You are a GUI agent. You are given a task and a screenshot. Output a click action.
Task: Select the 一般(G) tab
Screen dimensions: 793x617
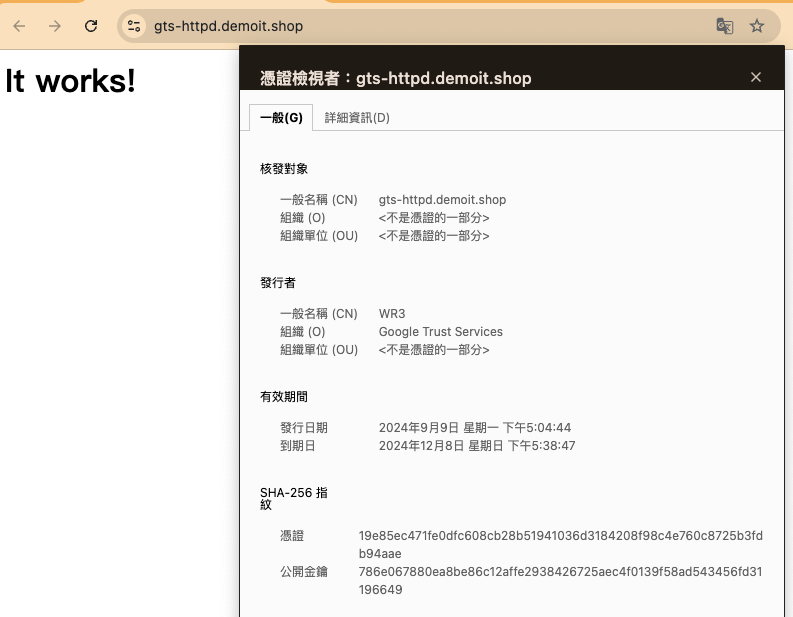[281, 117]
